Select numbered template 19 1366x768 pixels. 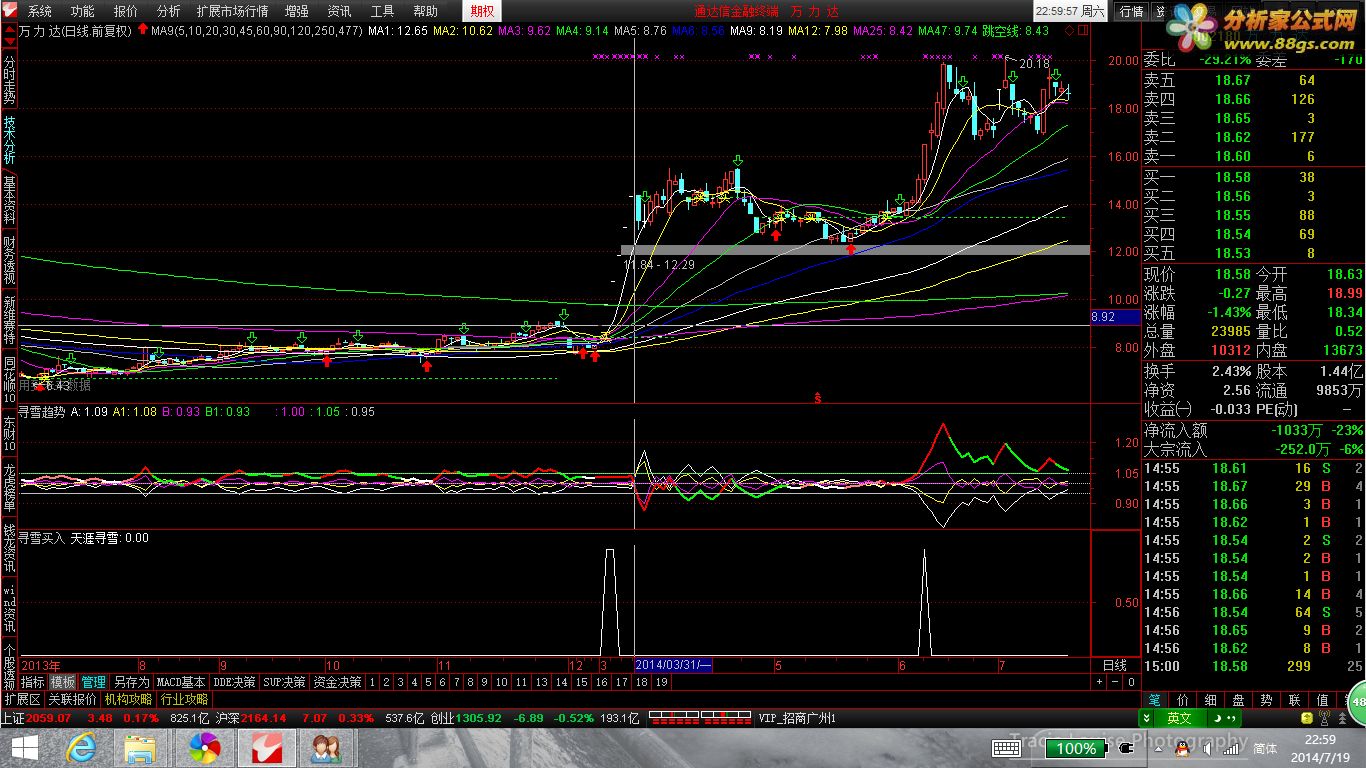point(660,682)
